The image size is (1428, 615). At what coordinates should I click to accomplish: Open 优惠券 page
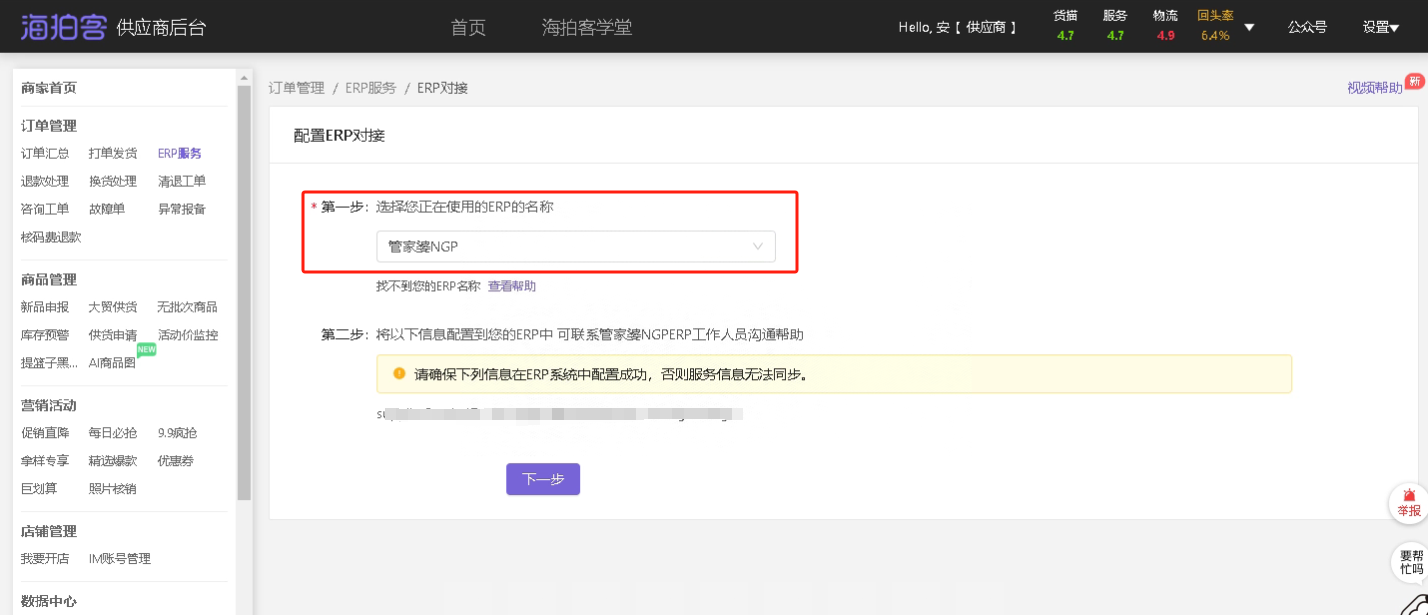click(176, 461)
